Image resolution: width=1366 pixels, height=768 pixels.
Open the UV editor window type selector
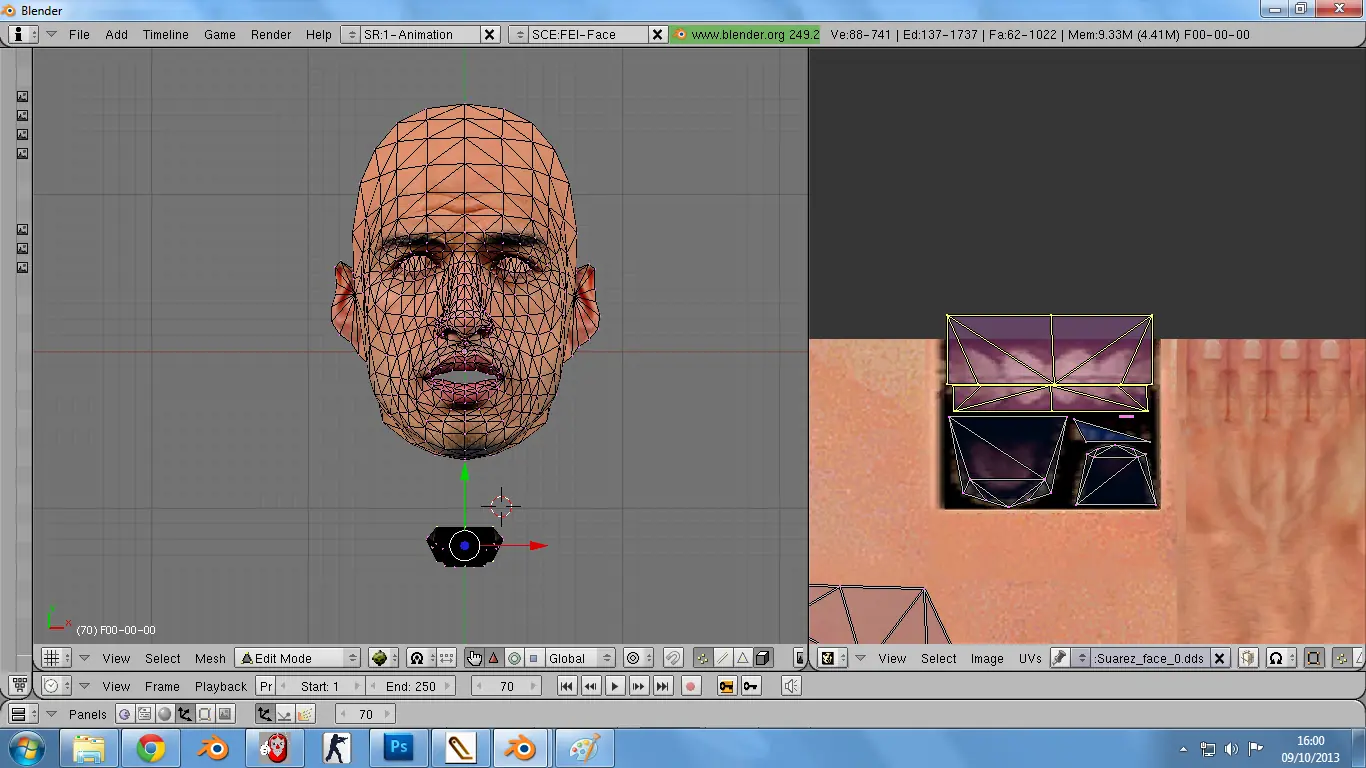click(833, 658)
